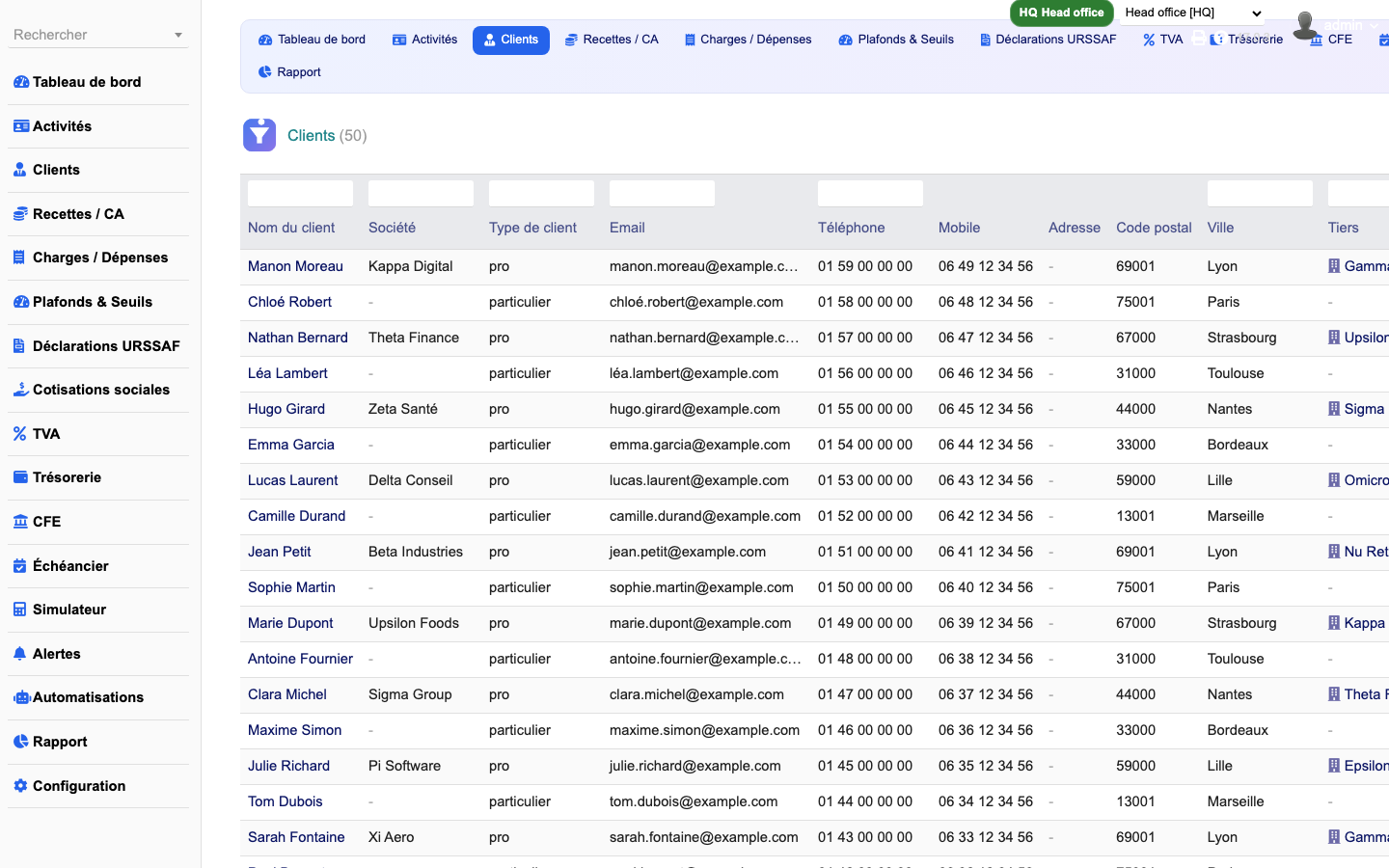The width and height of the screenshot is (1389, 868).
Task: Switch to the Activités tab
Action: (x=425, y=40)
